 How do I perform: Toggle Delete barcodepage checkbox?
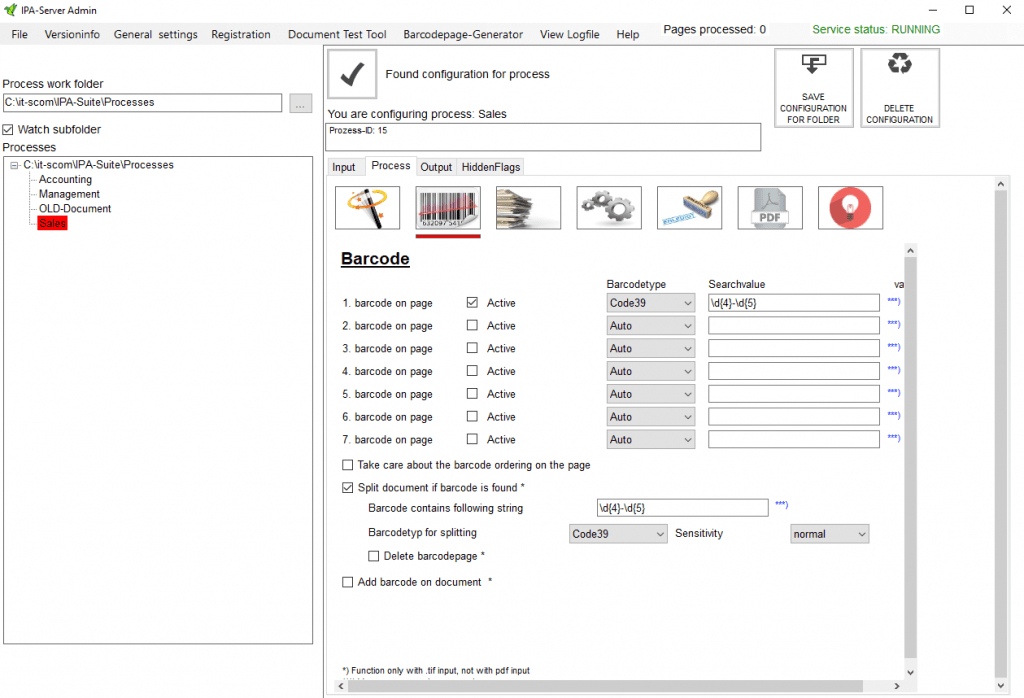[x=374, y=556]
